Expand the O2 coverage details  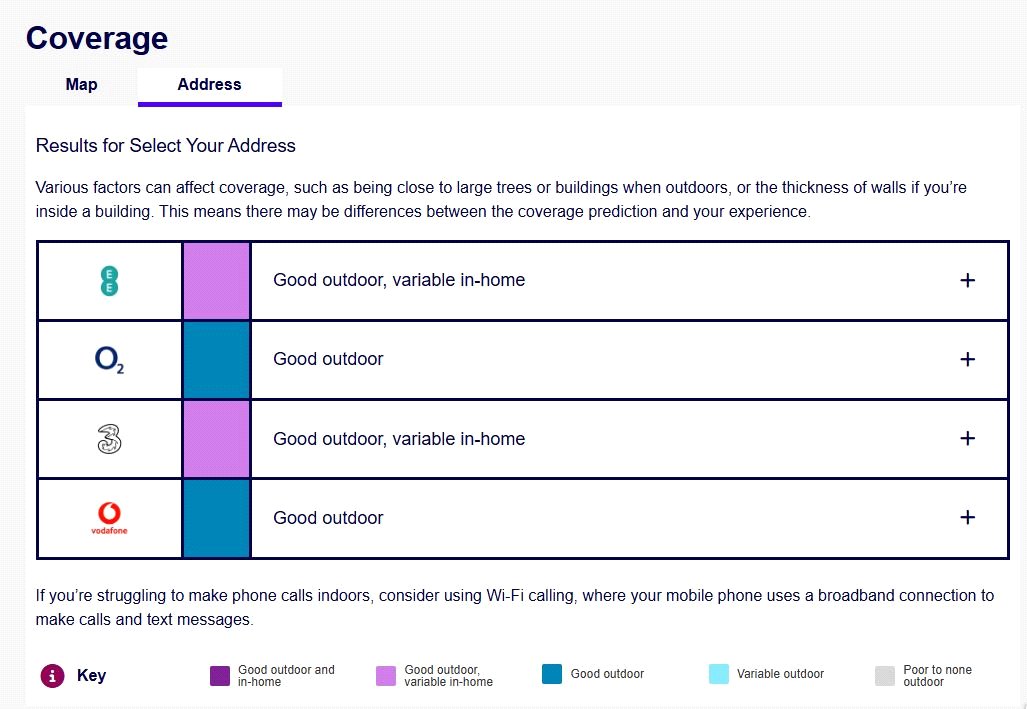coord(967,360)
